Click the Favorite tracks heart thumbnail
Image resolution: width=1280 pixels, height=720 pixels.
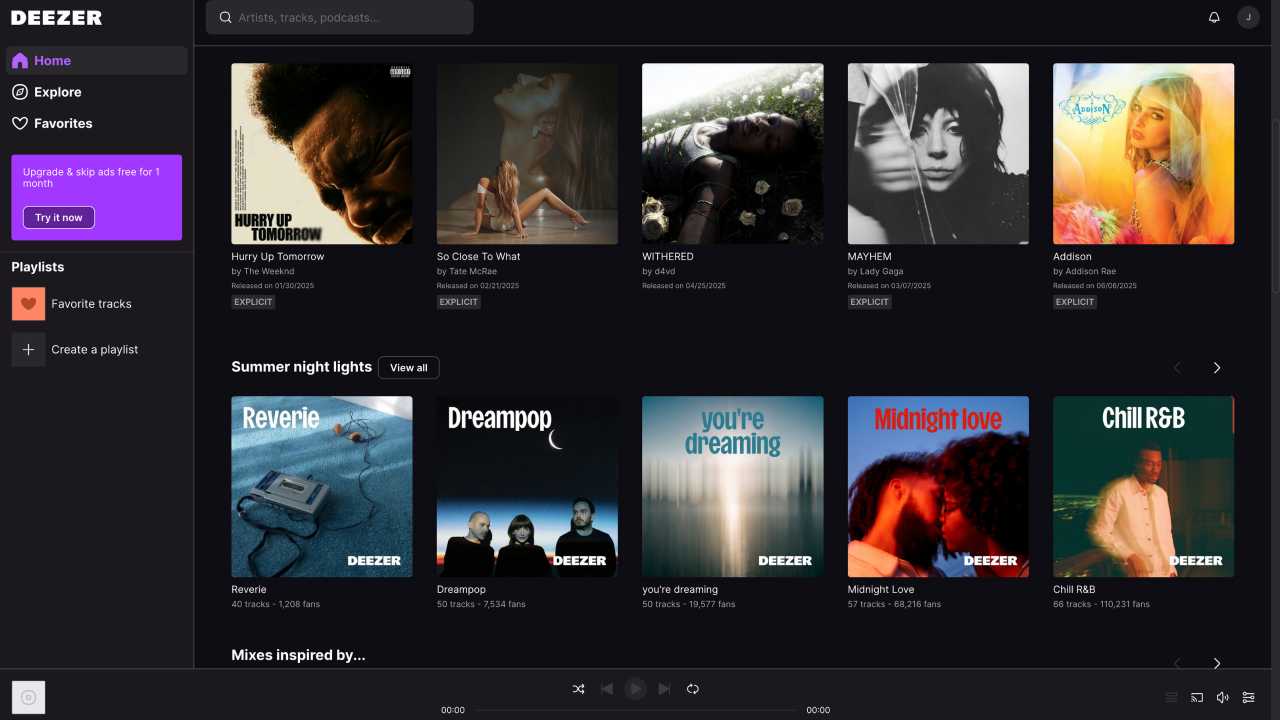point(28,304)
